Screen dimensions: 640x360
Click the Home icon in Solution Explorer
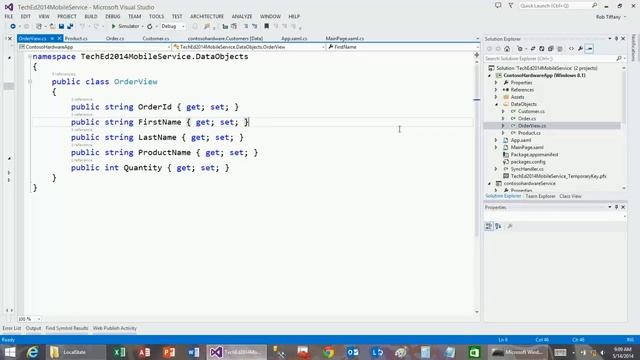point(507,49)
